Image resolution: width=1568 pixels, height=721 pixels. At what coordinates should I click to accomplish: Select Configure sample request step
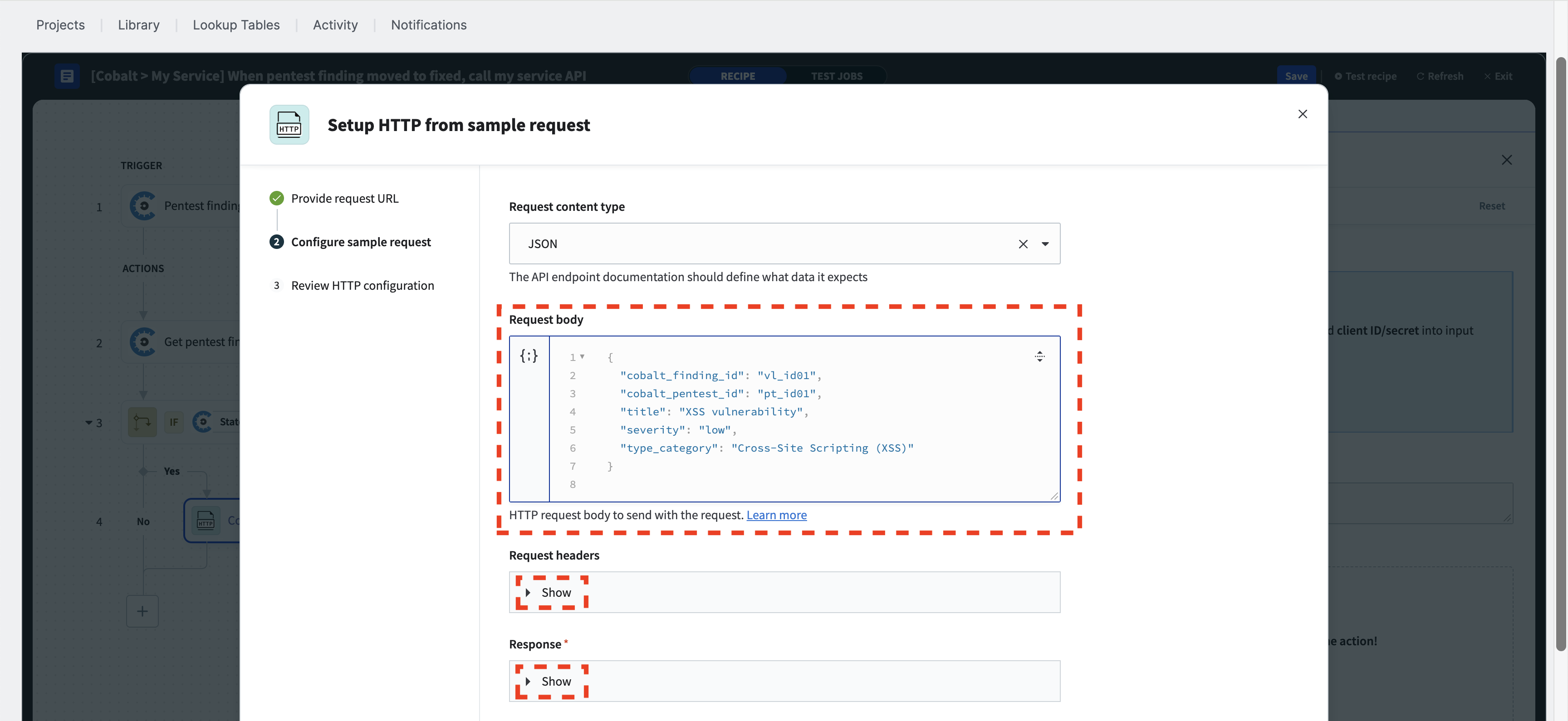(x=360, y=242)
